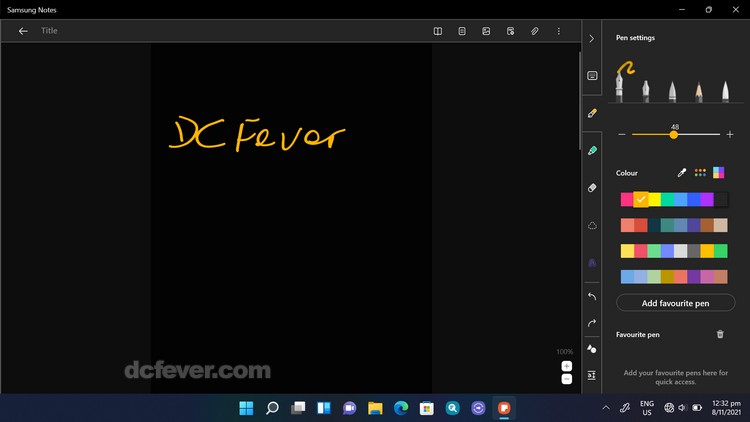Select the eraser tool in the side toolbar

coord(592,187)
